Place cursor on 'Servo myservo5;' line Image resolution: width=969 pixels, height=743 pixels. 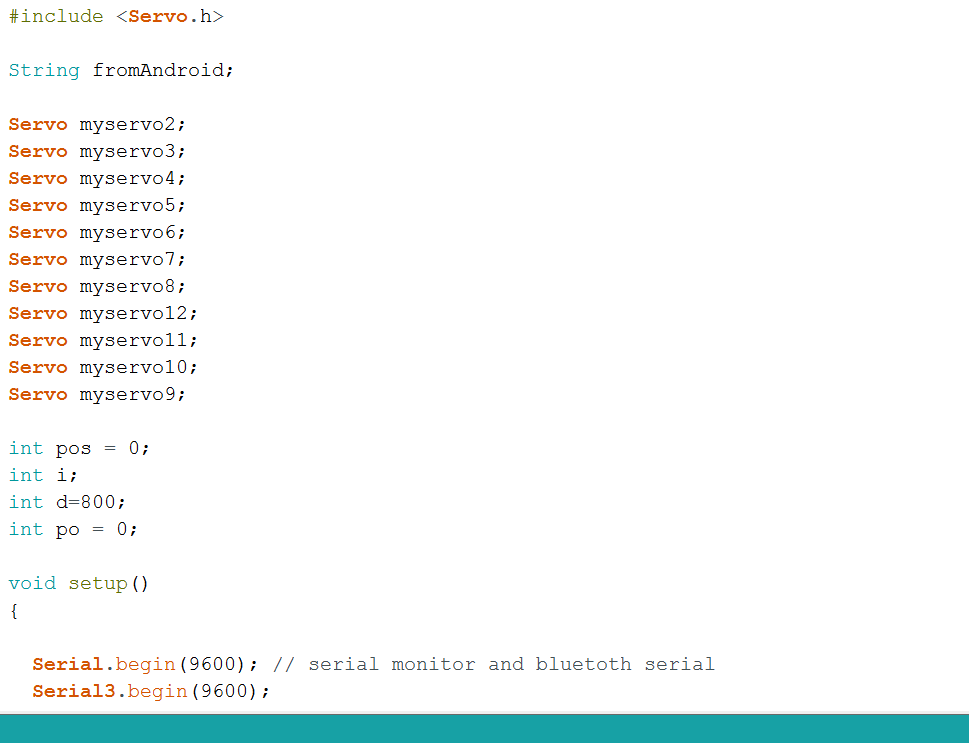[x=97, y=205]
